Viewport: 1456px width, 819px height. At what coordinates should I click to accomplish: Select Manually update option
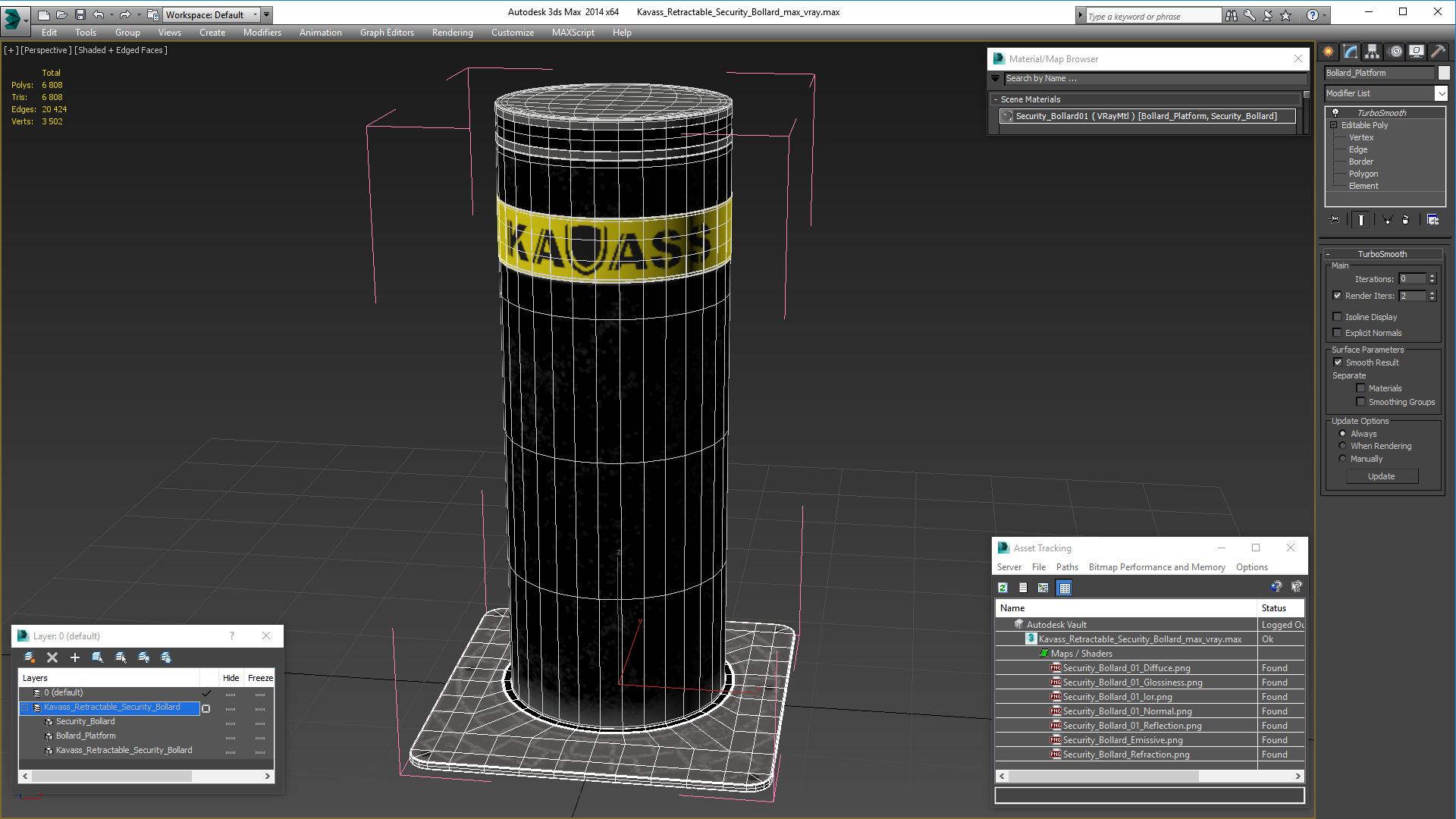click(1342, 459)
